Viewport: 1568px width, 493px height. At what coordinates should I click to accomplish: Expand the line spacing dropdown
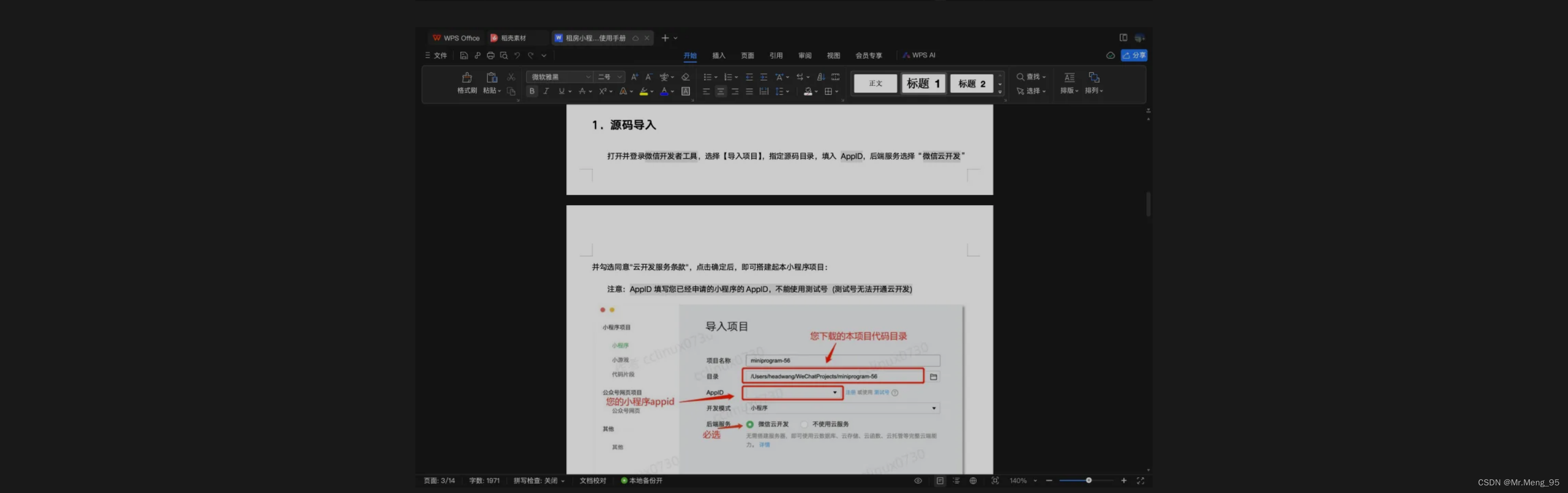(x=788, y=92)
